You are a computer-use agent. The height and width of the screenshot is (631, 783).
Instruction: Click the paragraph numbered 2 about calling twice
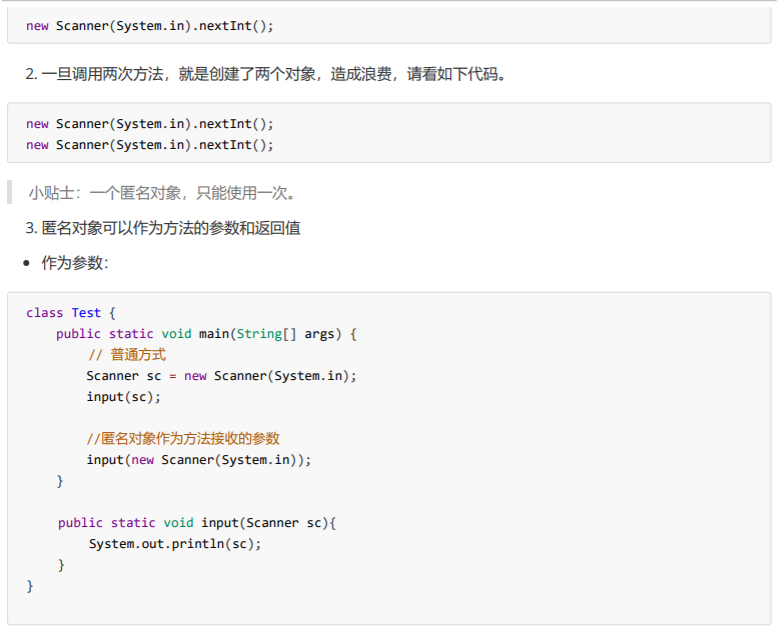point(265,74)
